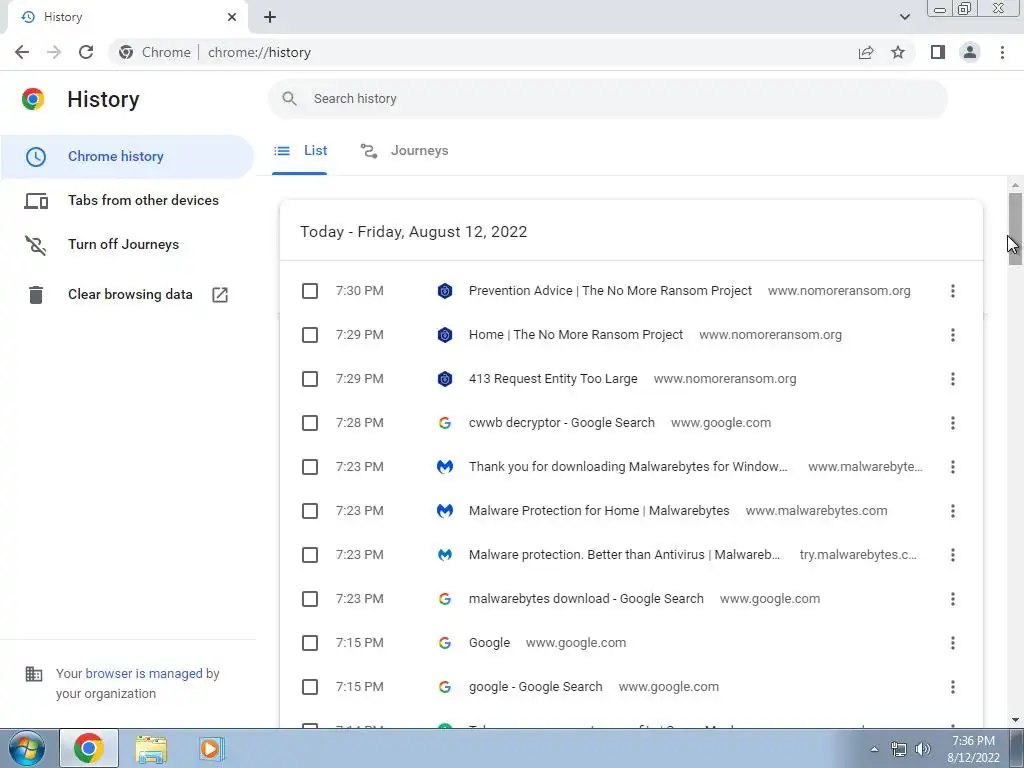Click the Chrome site info chip in address bar

[155, 52]
